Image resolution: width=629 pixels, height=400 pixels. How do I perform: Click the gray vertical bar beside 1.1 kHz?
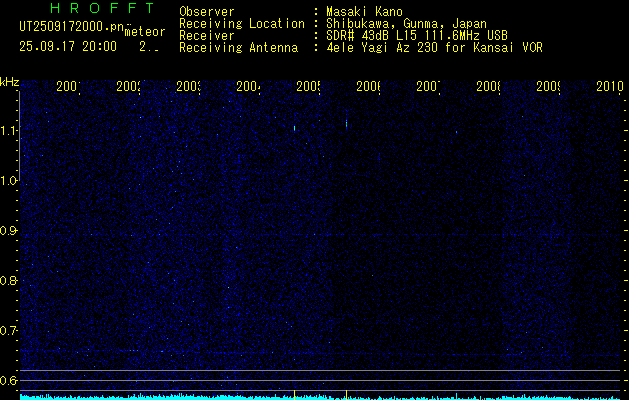pyautogui.click(x=19, y=135)
